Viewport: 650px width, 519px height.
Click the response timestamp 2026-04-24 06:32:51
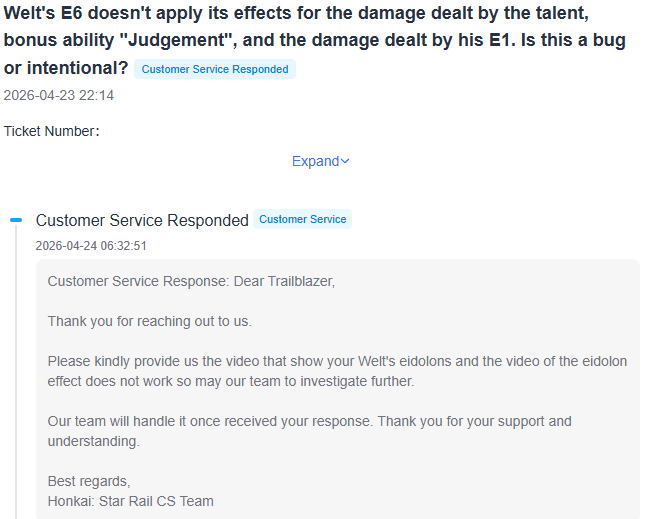(91, 246)
